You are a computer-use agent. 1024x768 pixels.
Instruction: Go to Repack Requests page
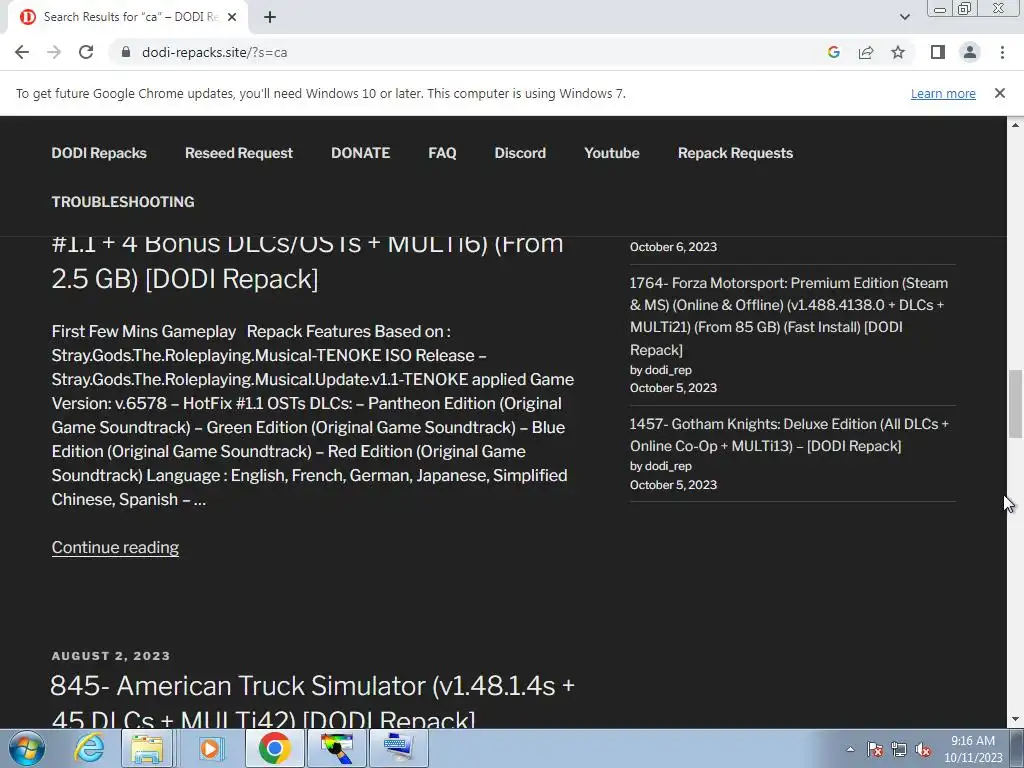click(735, 153)
